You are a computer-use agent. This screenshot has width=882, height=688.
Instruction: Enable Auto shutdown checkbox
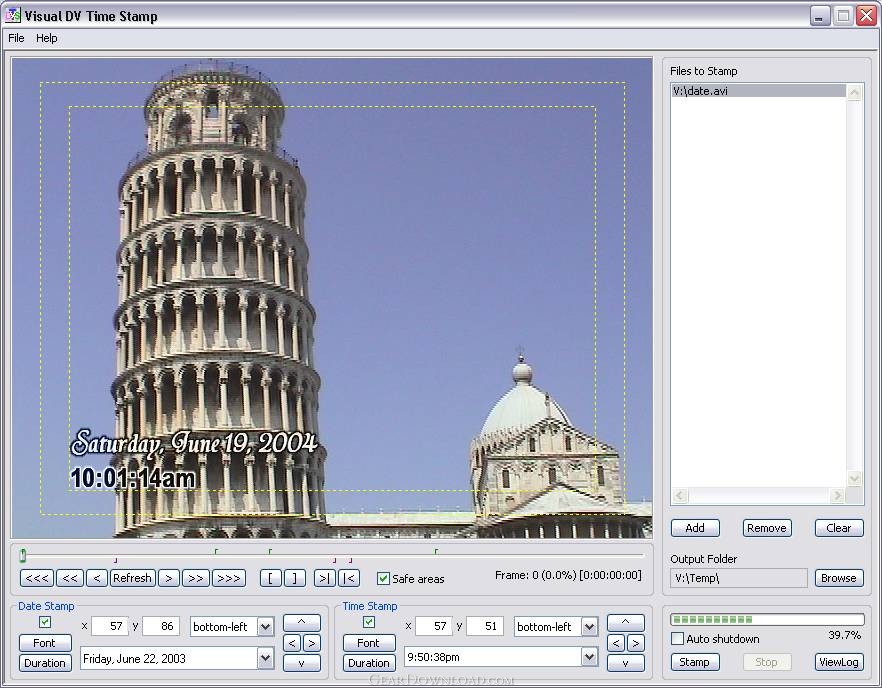click(x=678, y=638)
